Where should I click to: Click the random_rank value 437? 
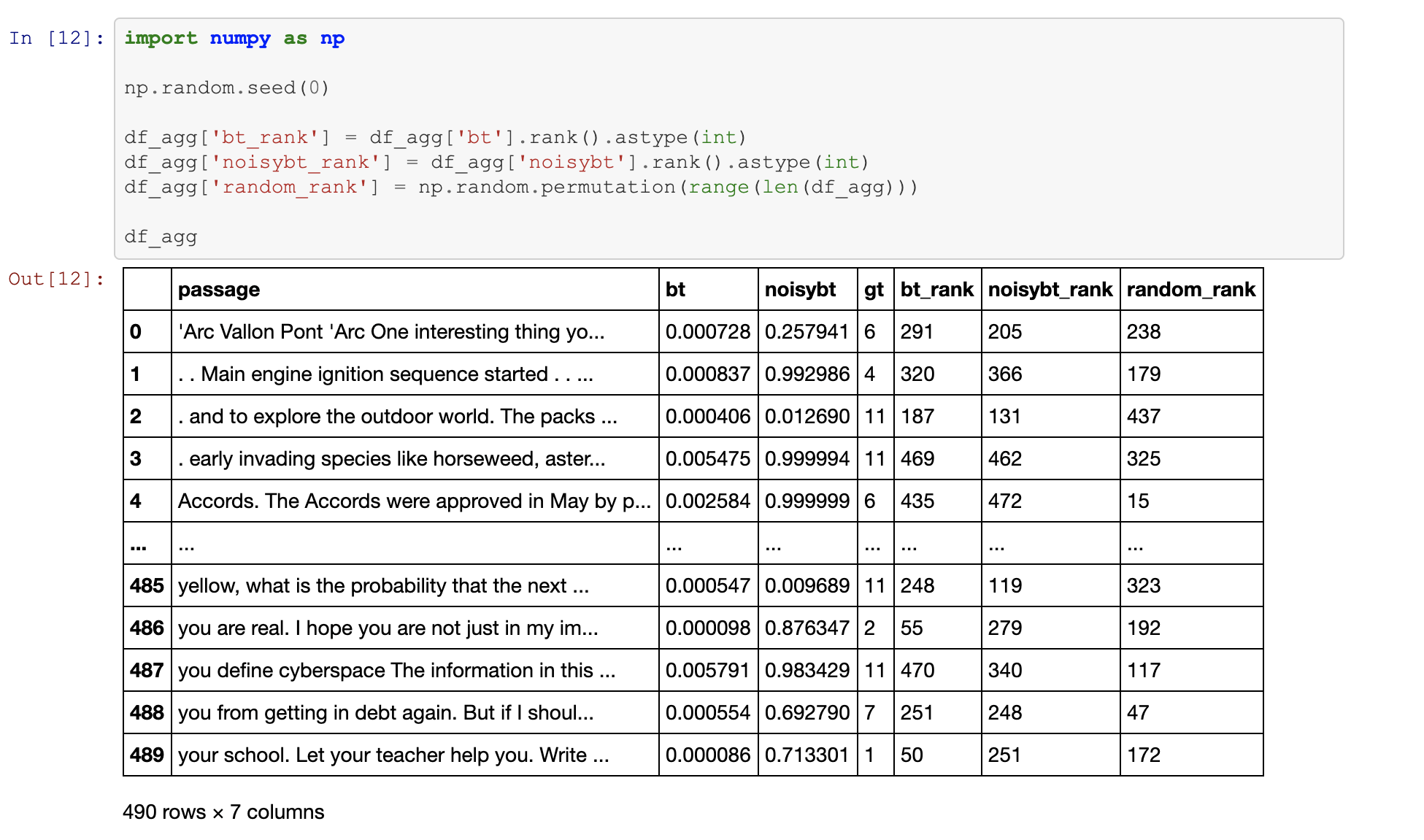(1143, 417)
